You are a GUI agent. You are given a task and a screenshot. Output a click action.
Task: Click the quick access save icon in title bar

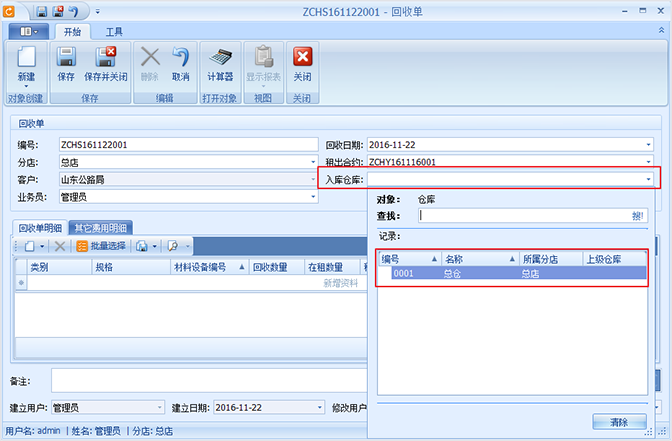coord(42,11)
